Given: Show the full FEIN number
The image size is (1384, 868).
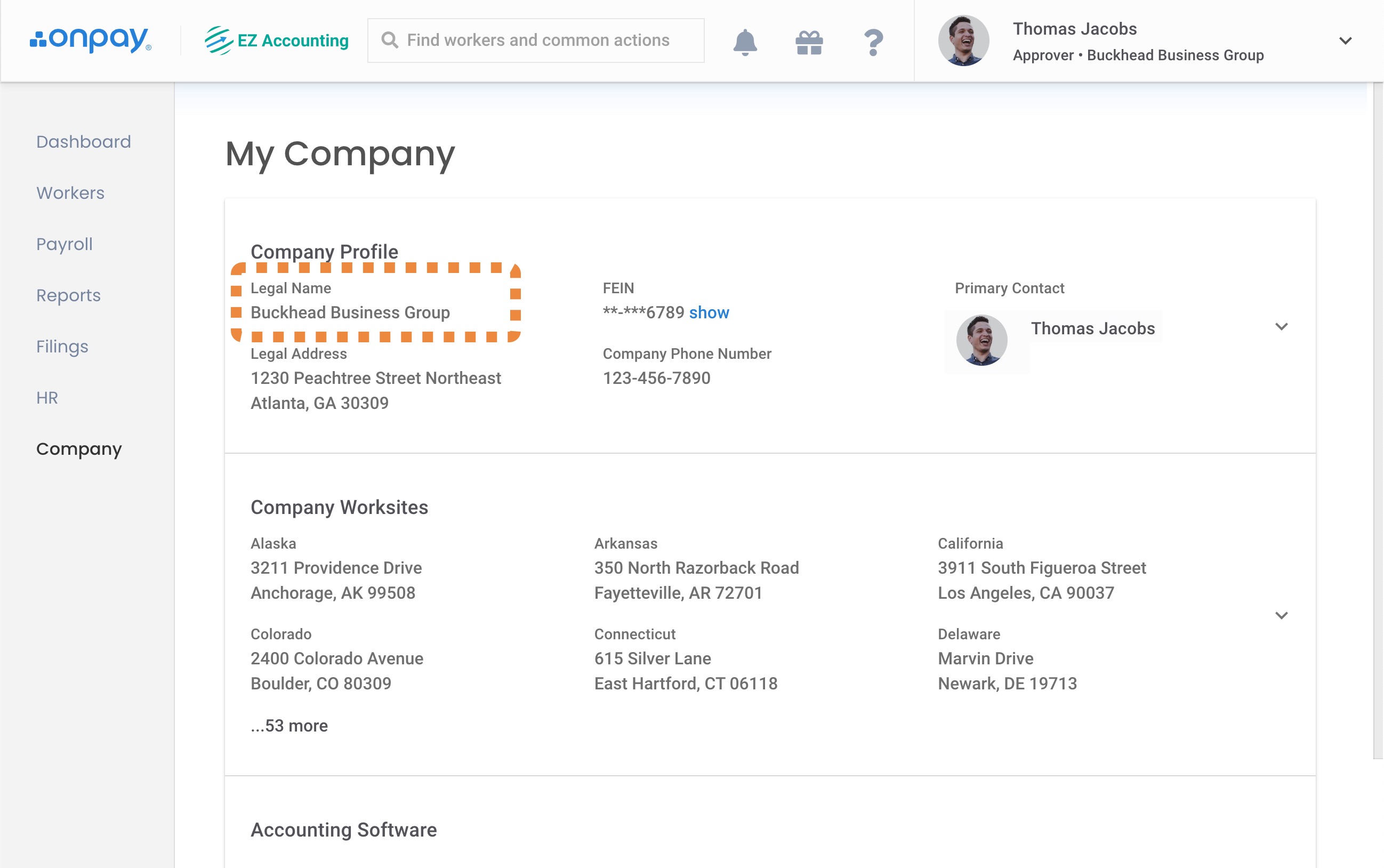Looking at the screenshot, I should pos(709,312).
